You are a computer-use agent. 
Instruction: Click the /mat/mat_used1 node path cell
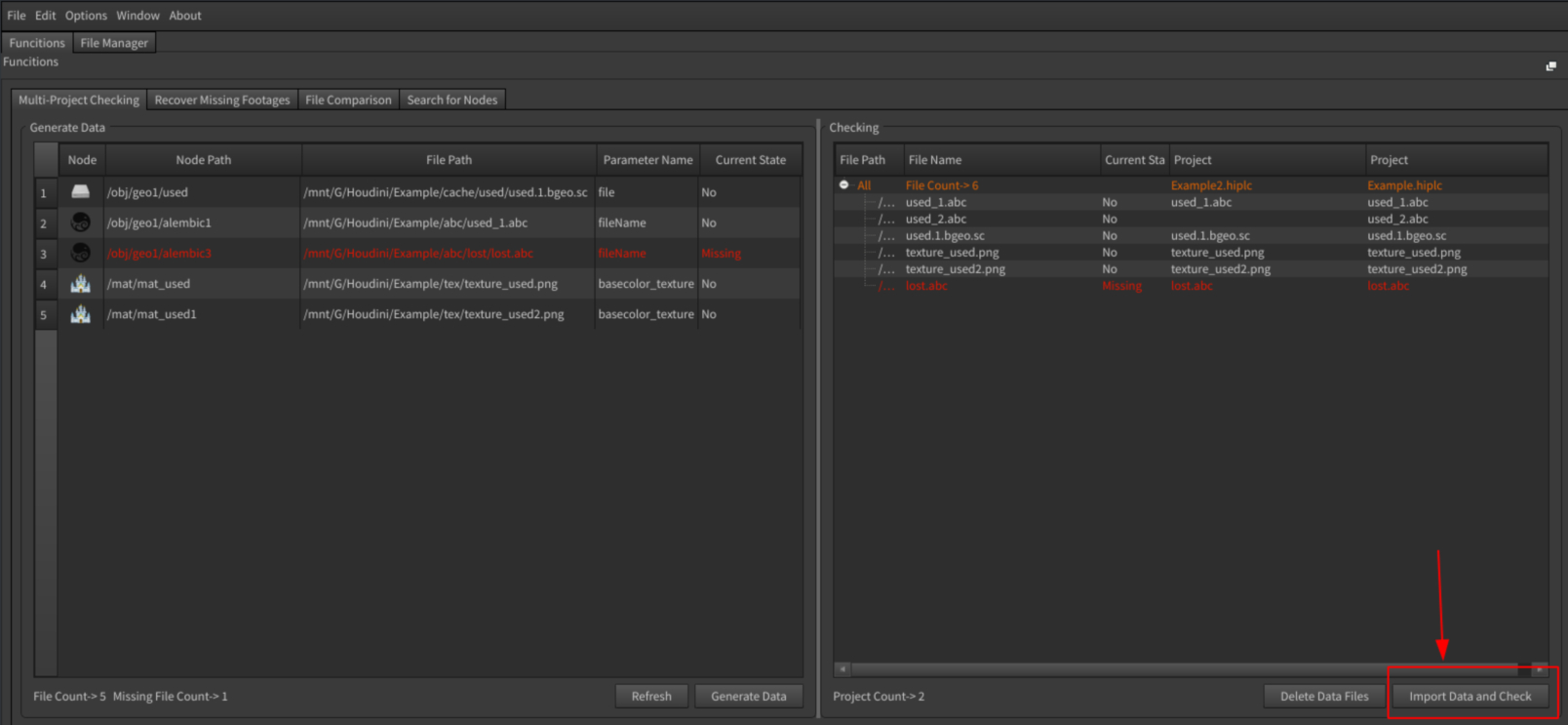point(203,314)
